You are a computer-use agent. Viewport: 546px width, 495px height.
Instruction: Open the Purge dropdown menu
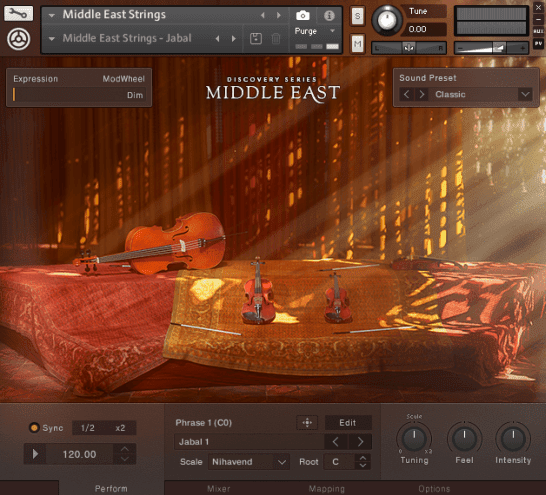point(332,31)
